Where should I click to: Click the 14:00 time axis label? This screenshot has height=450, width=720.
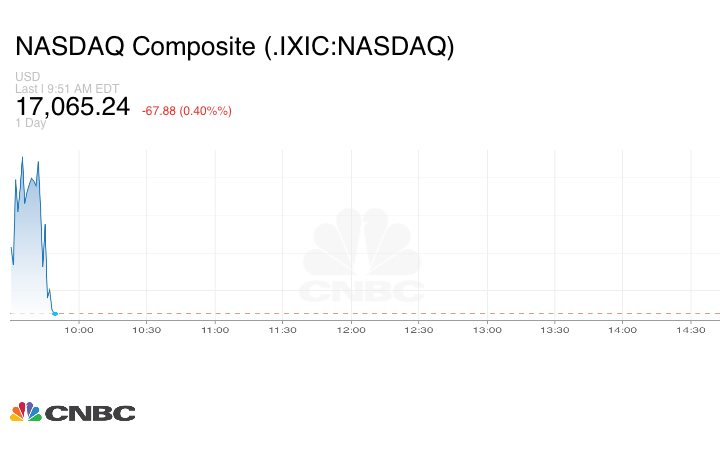tap(623, 330)
